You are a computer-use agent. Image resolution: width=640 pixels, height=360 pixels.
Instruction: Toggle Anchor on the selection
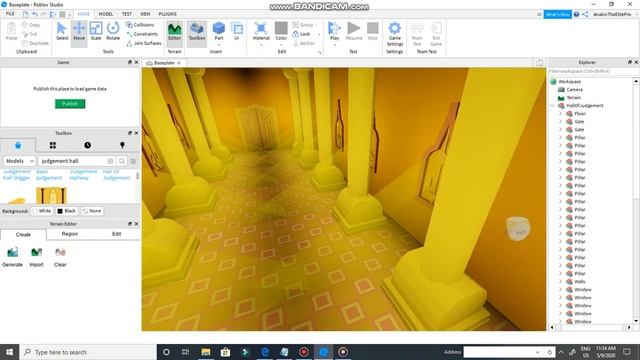tap(304, 43)
